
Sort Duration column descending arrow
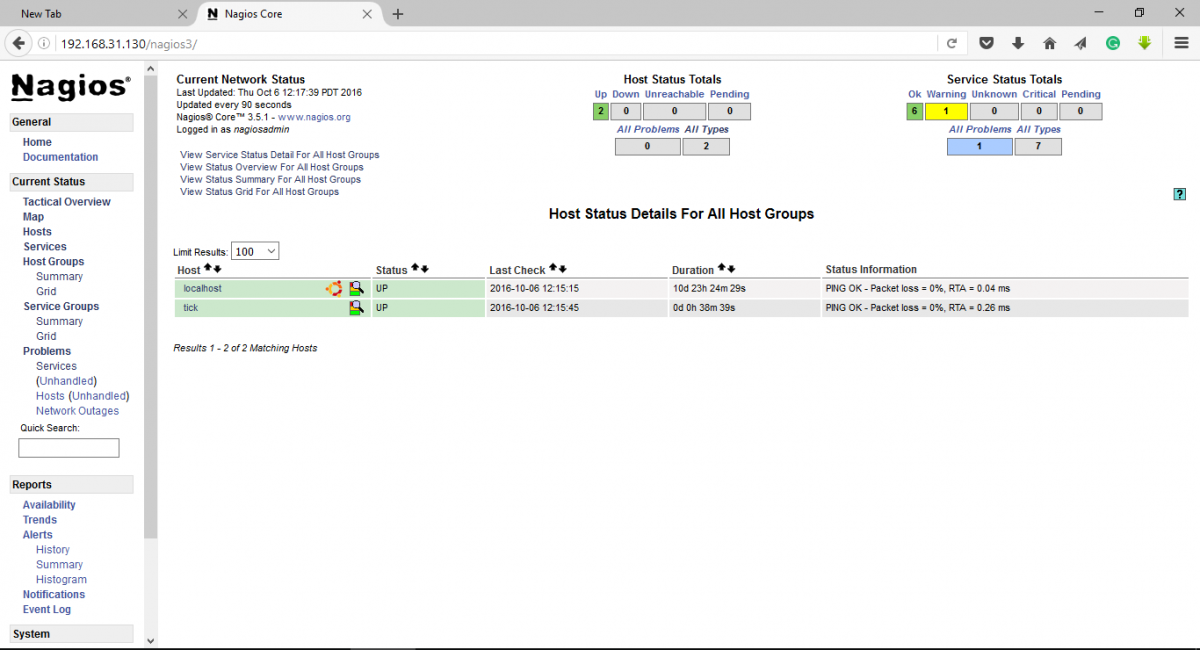pyautogui.click(x=731, y=269)
